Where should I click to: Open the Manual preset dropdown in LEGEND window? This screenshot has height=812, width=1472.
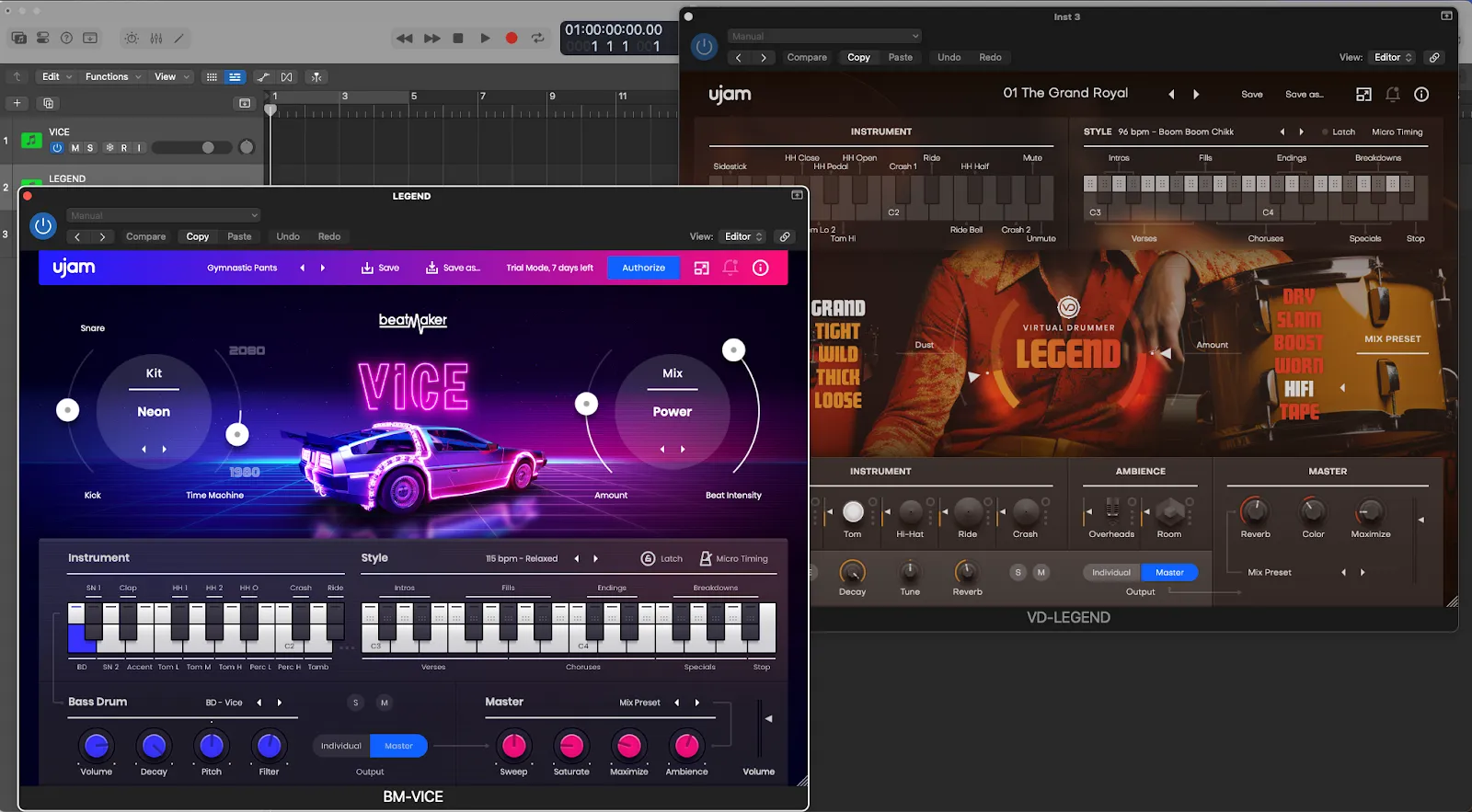164,215
